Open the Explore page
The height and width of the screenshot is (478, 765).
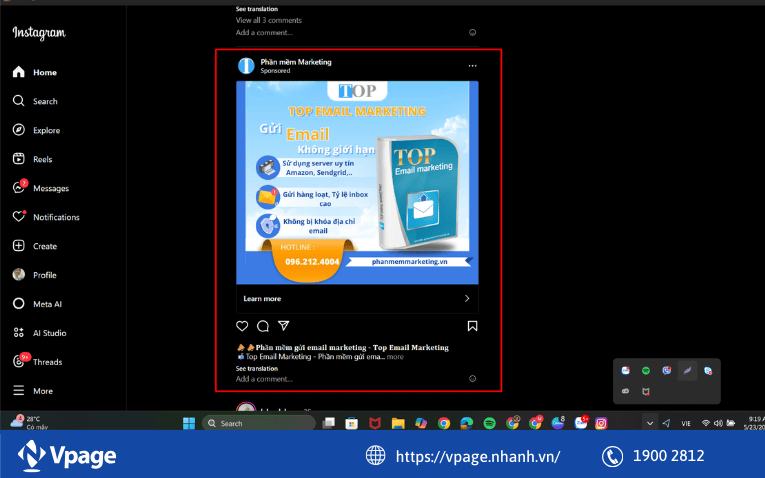(36, 130)
